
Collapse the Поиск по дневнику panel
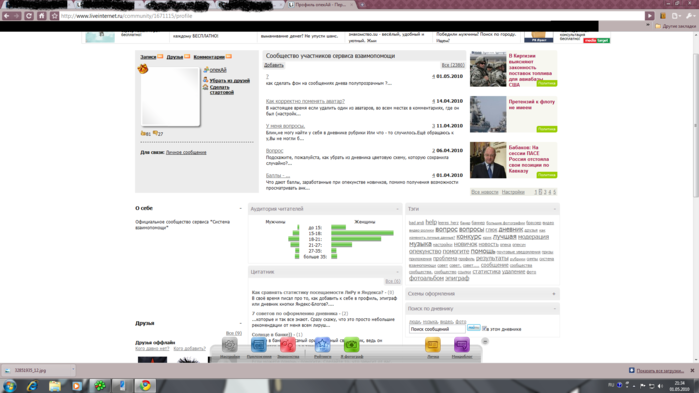[x=555, y=308]
